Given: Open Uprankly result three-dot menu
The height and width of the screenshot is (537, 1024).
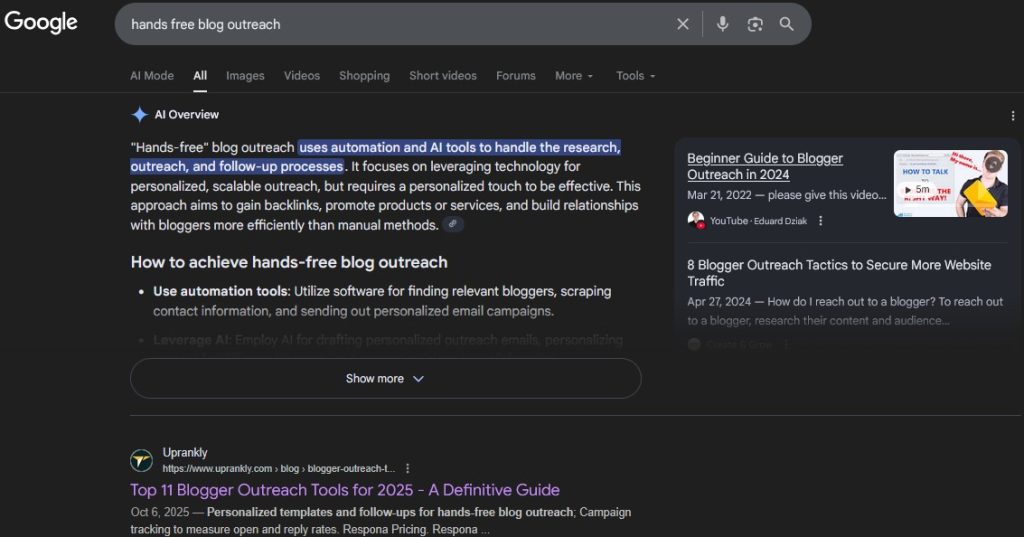Looking at the screenshot, I should click(408, 468).
